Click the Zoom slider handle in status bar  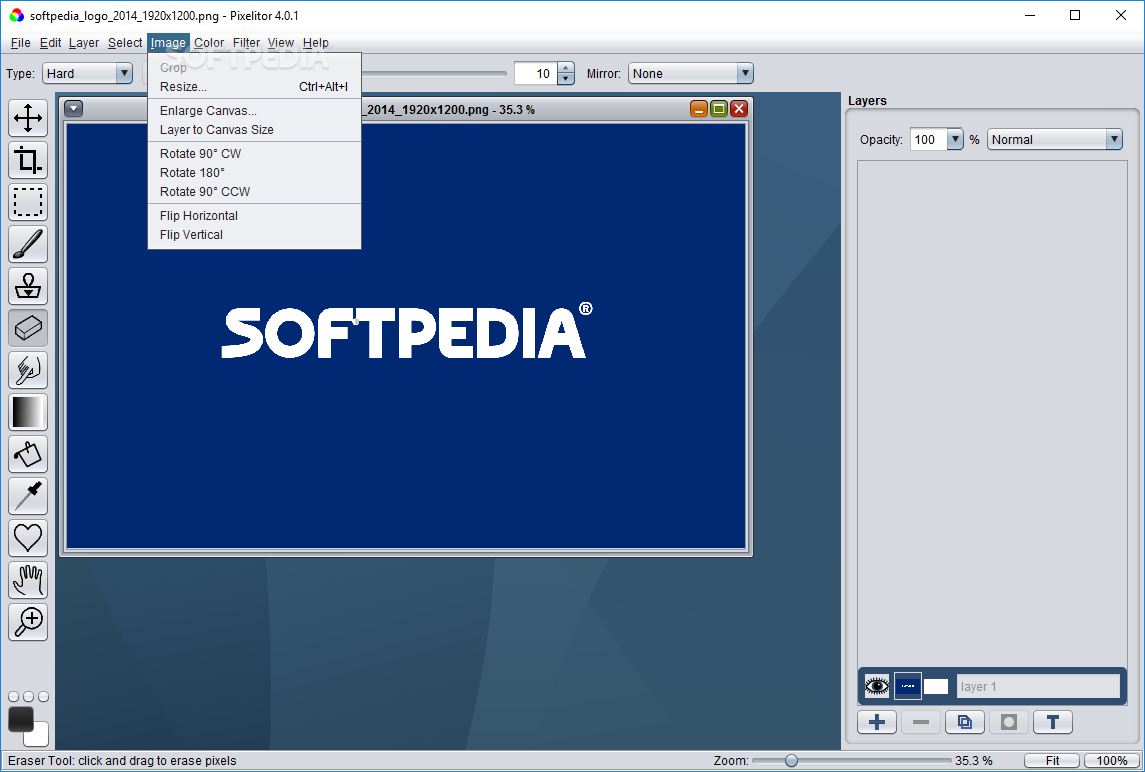791,760
